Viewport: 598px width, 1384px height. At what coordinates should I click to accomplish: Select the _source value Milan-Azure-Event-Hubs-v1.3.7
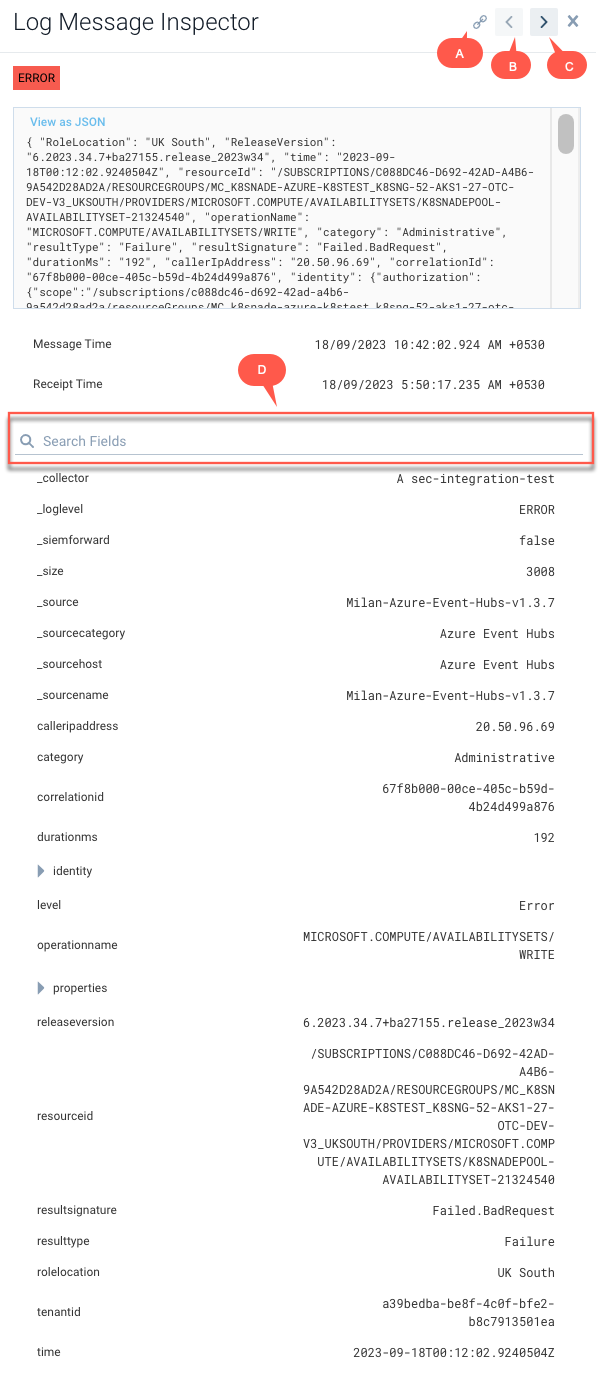coord(450,603)
